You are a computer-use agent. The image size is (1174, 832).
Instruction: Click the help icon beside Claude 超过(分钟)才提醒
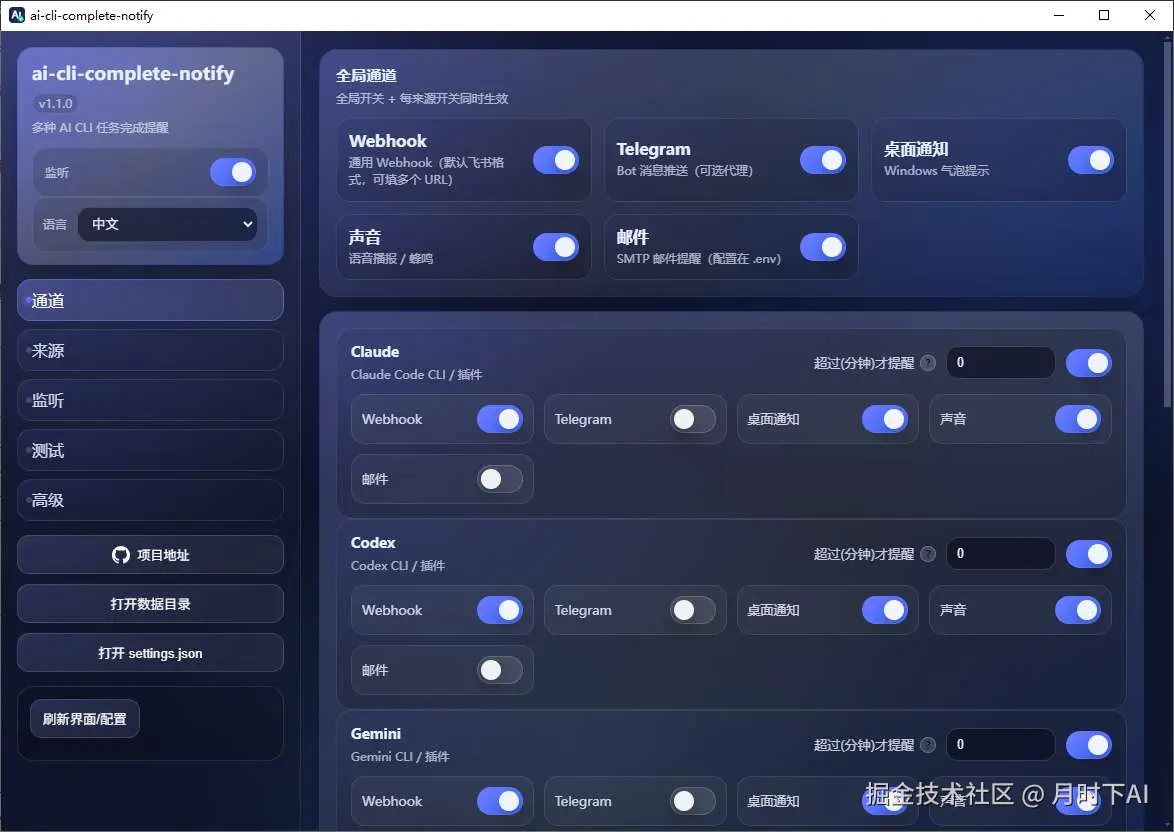click(928, 363)
